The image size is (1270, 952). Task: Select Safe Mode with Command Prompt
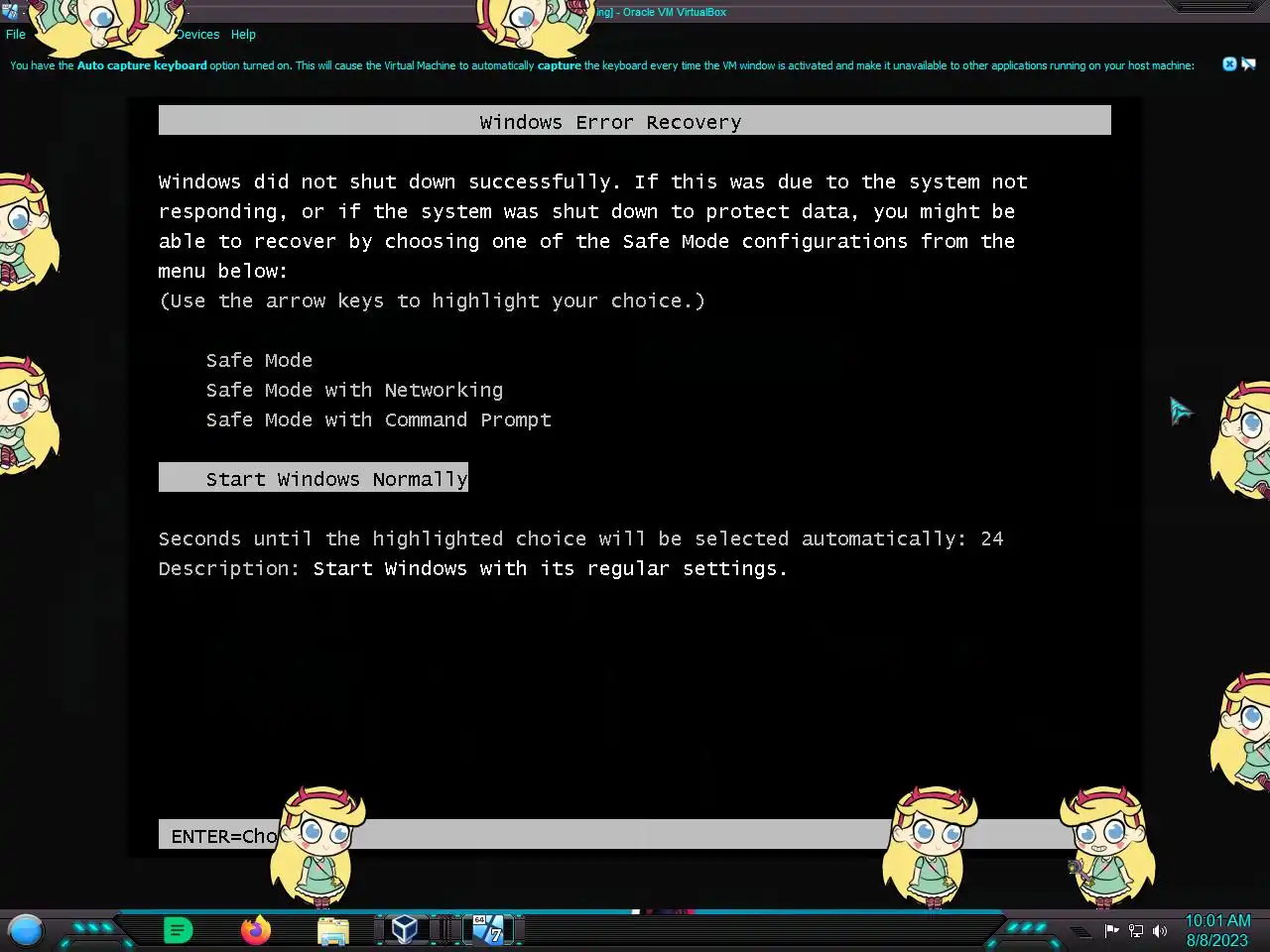pyautogui.click(x=378, y=419)
